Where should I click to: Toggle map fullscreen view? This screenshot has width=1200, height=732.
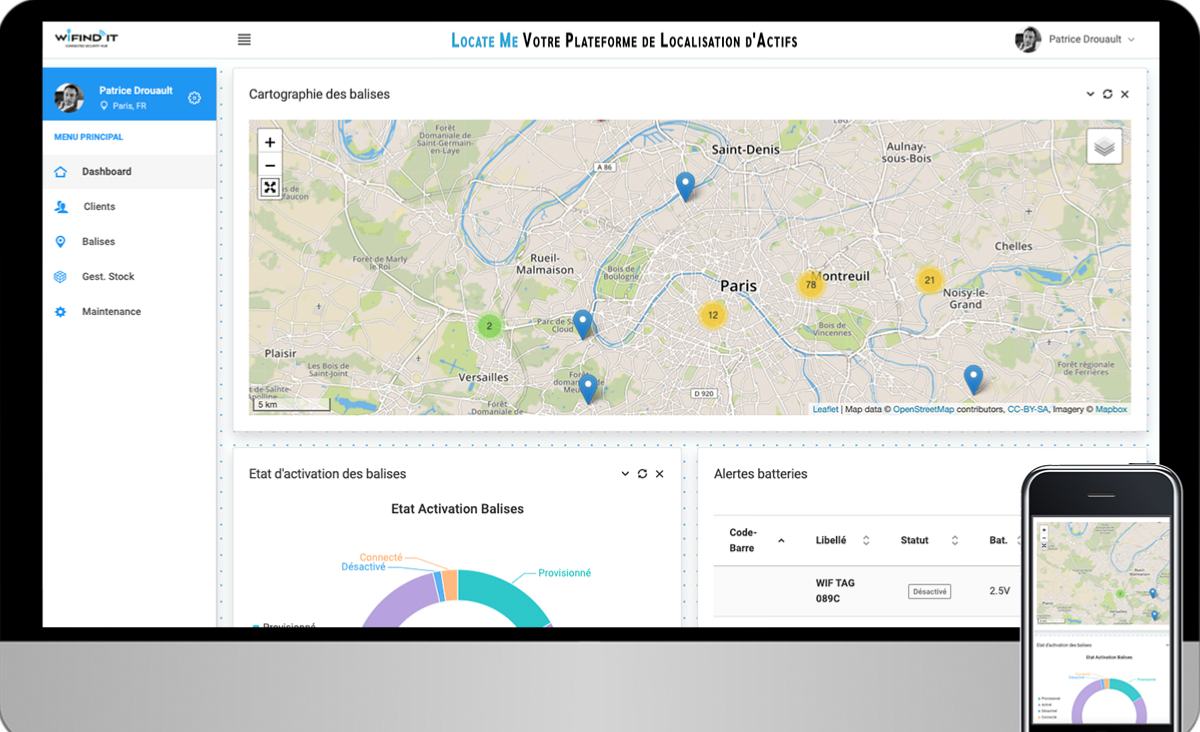pos(270,187)
